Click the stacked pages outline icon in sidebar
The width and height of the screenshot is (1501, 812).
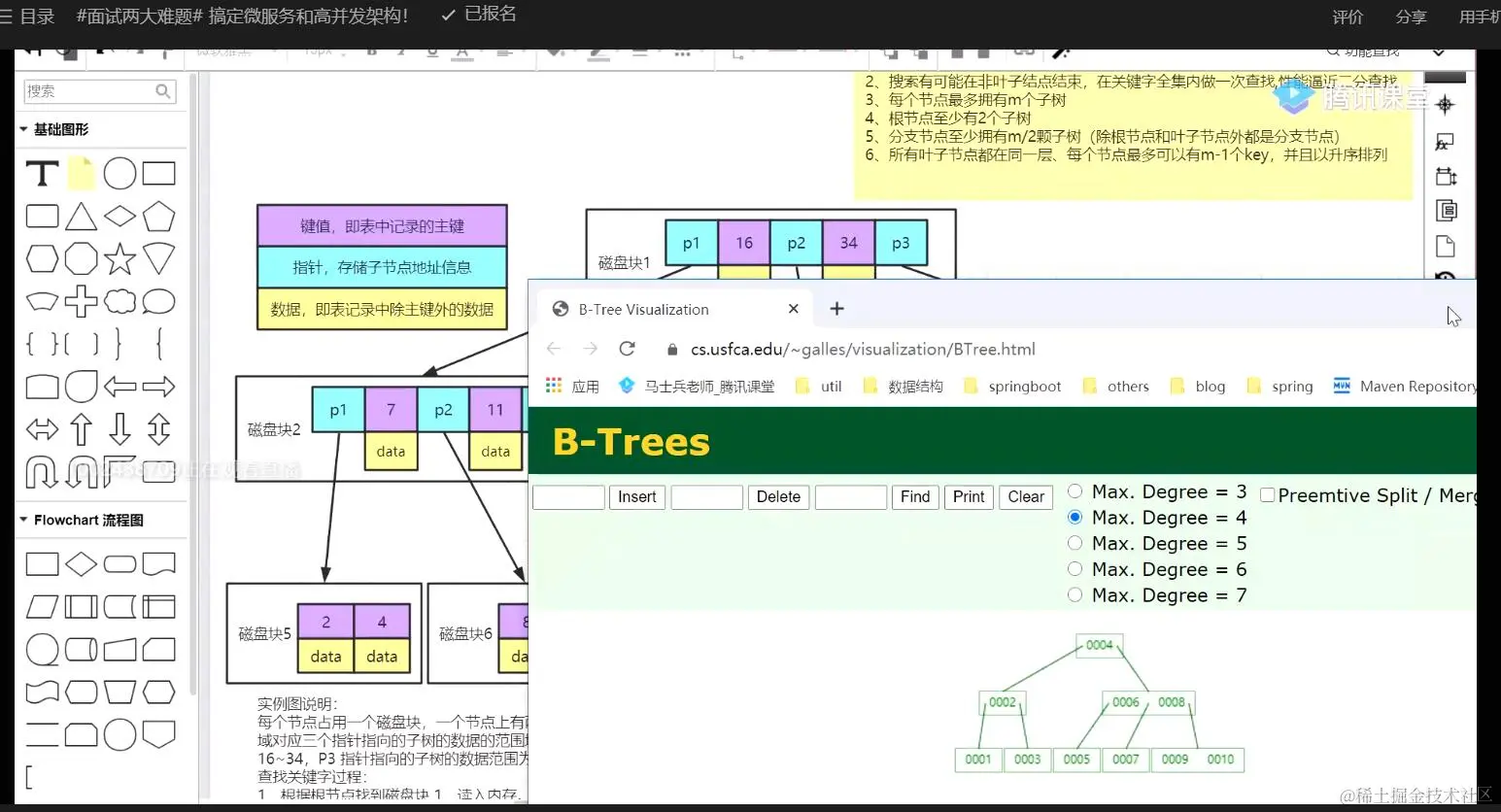[x=1446, y=211]
